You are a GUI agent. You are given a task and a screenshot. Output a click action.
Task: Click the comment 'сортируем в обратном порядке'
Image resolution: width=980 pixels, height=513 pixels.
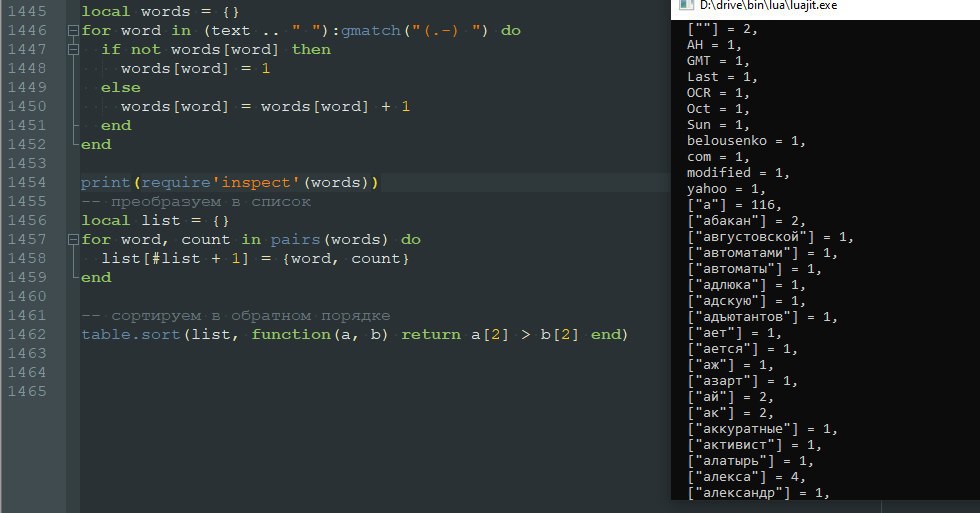[x=250, y=316]
